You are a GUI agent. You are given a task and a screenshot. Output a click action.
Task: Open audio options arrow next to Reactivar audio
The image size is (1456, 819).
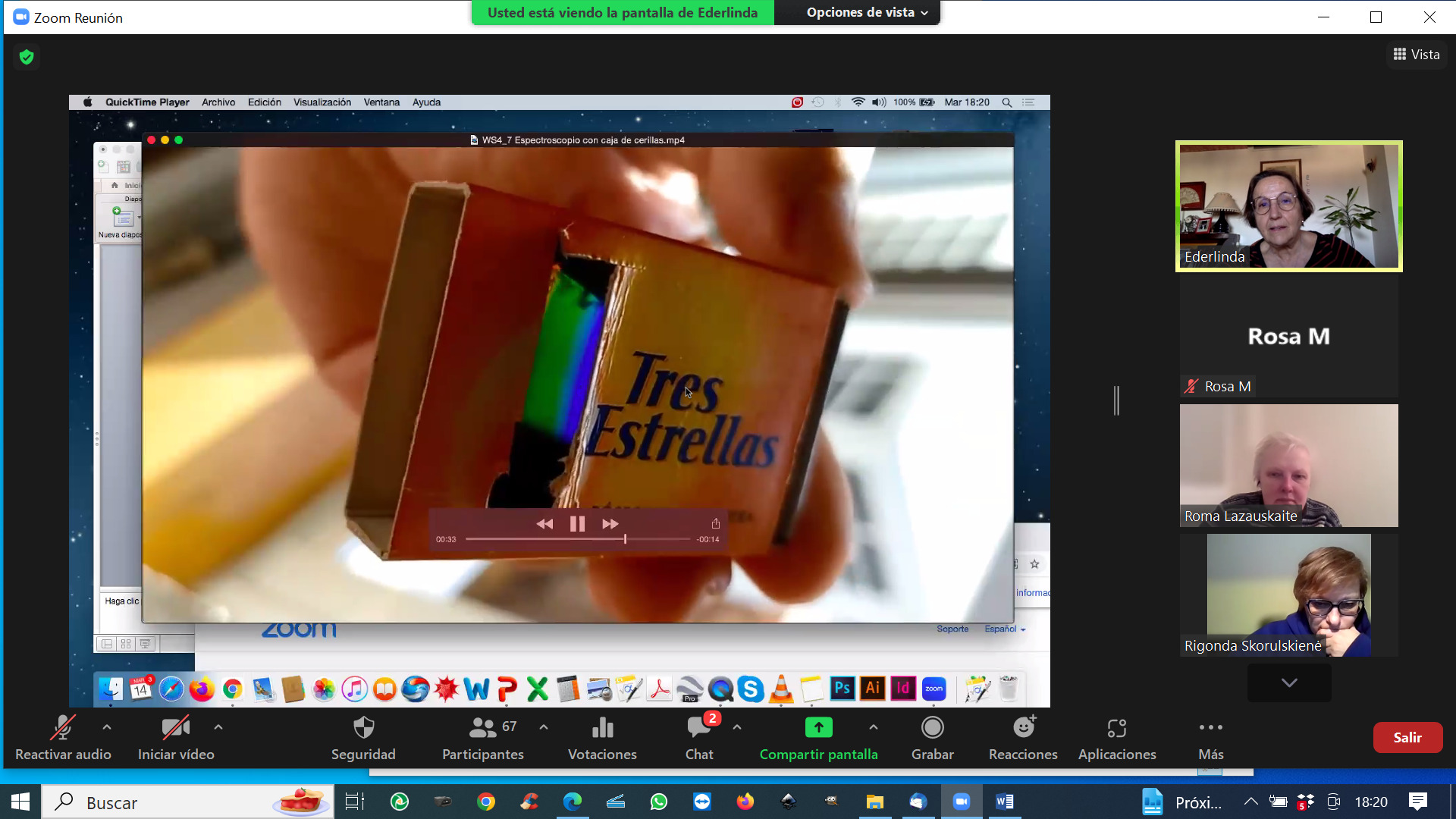tap(107, 726)
